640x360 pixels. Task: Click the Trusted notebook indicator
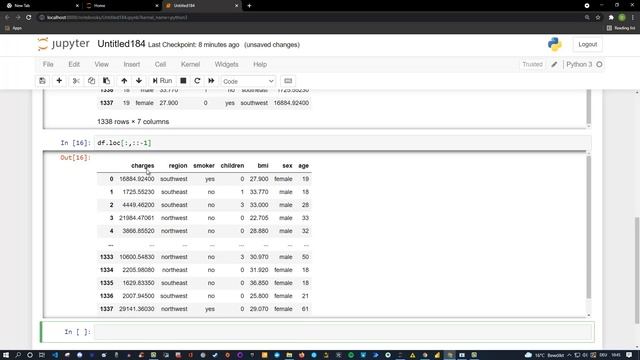(x=532, y=64)
